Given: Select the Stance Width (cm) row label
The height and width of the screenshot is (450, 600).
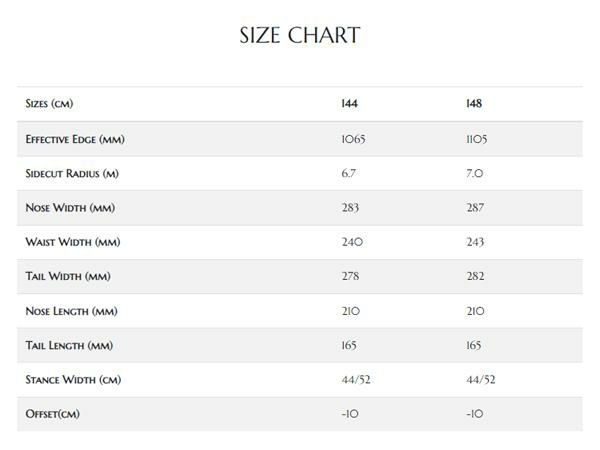Looking at the screenshot, I should (72, 380).
